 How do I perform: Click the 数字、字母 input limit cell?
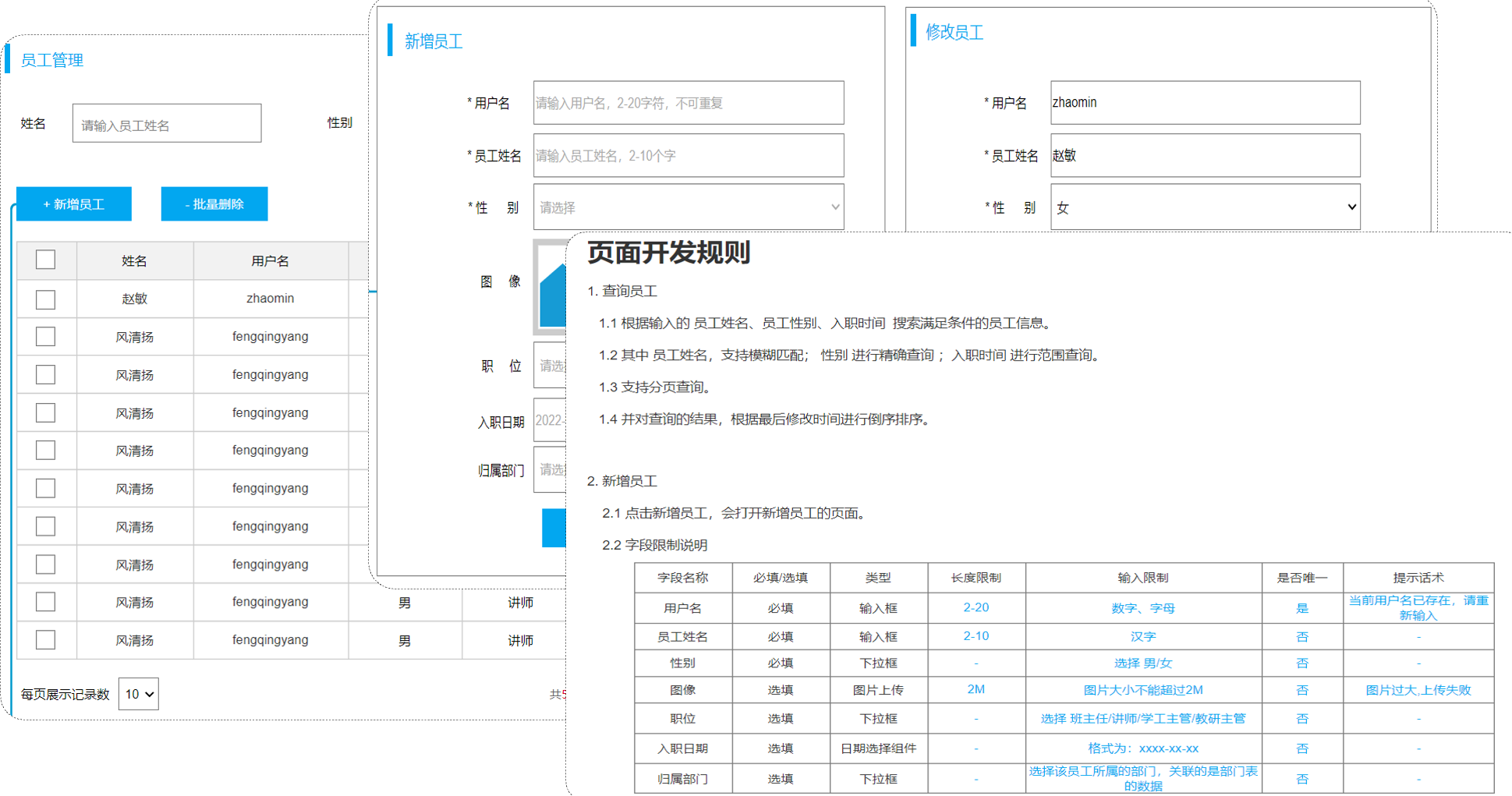[1143, 608]
